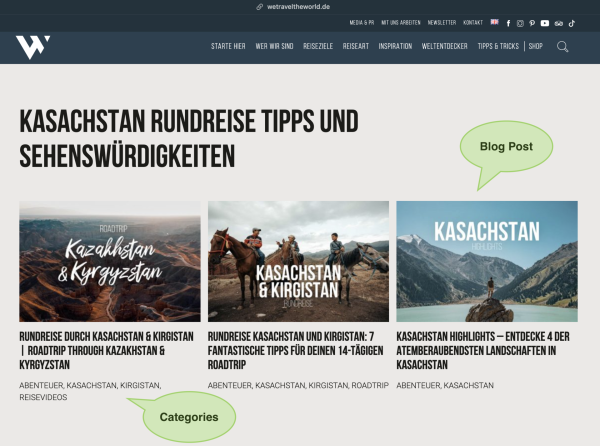The height and width of the screenshot is (446, 600).
Task: Open the Reiseart menu
Action: [356, 46]
